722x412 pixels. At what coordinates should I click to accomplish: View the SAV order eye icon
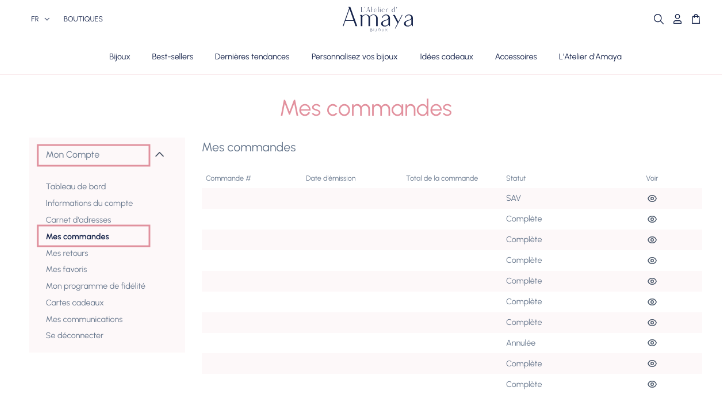(x=652, y=199)
